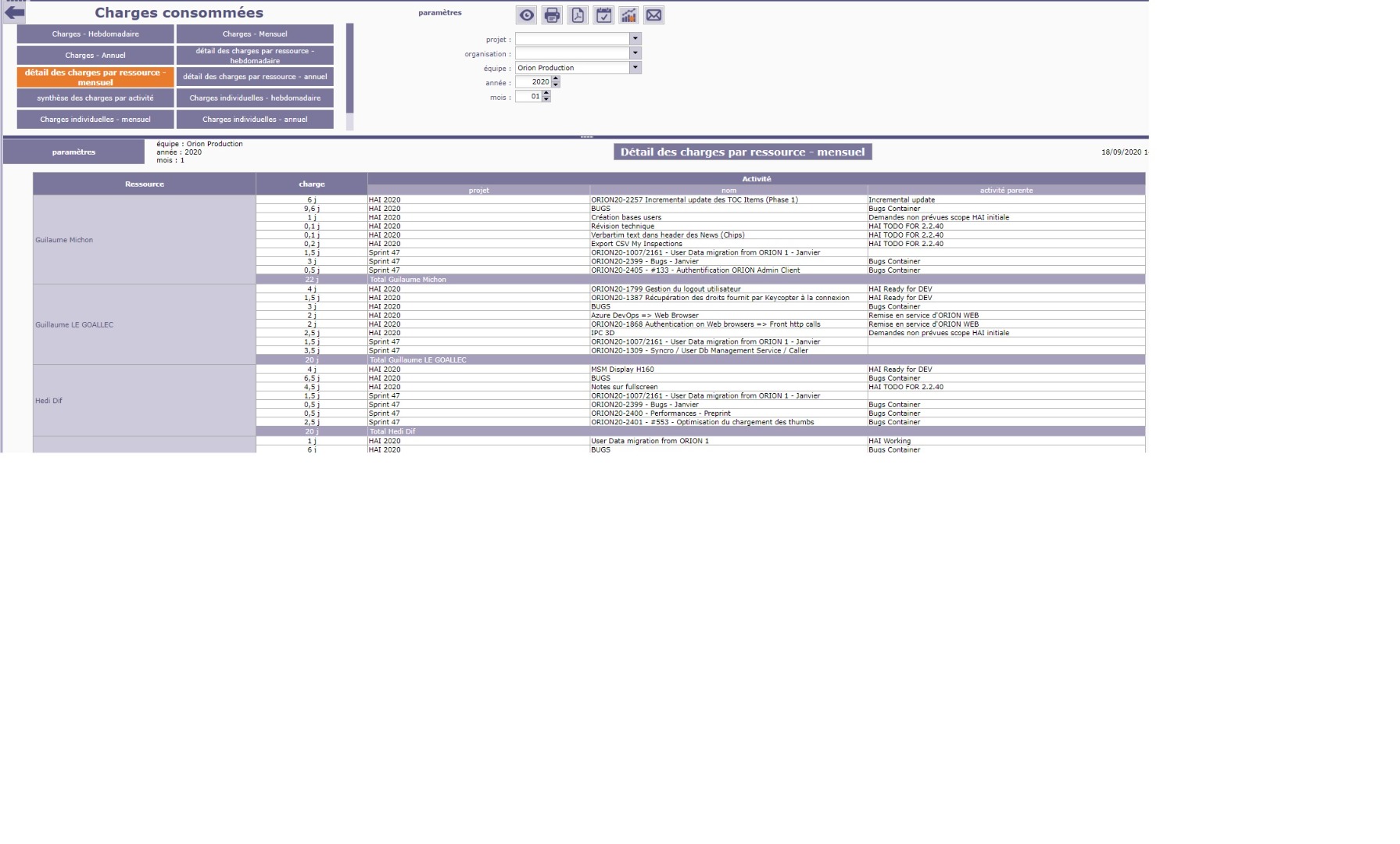Viewport: 1400px width, 844px height.
Task: Select Charges - Mensuel report
Action: (x=255, y=34)
